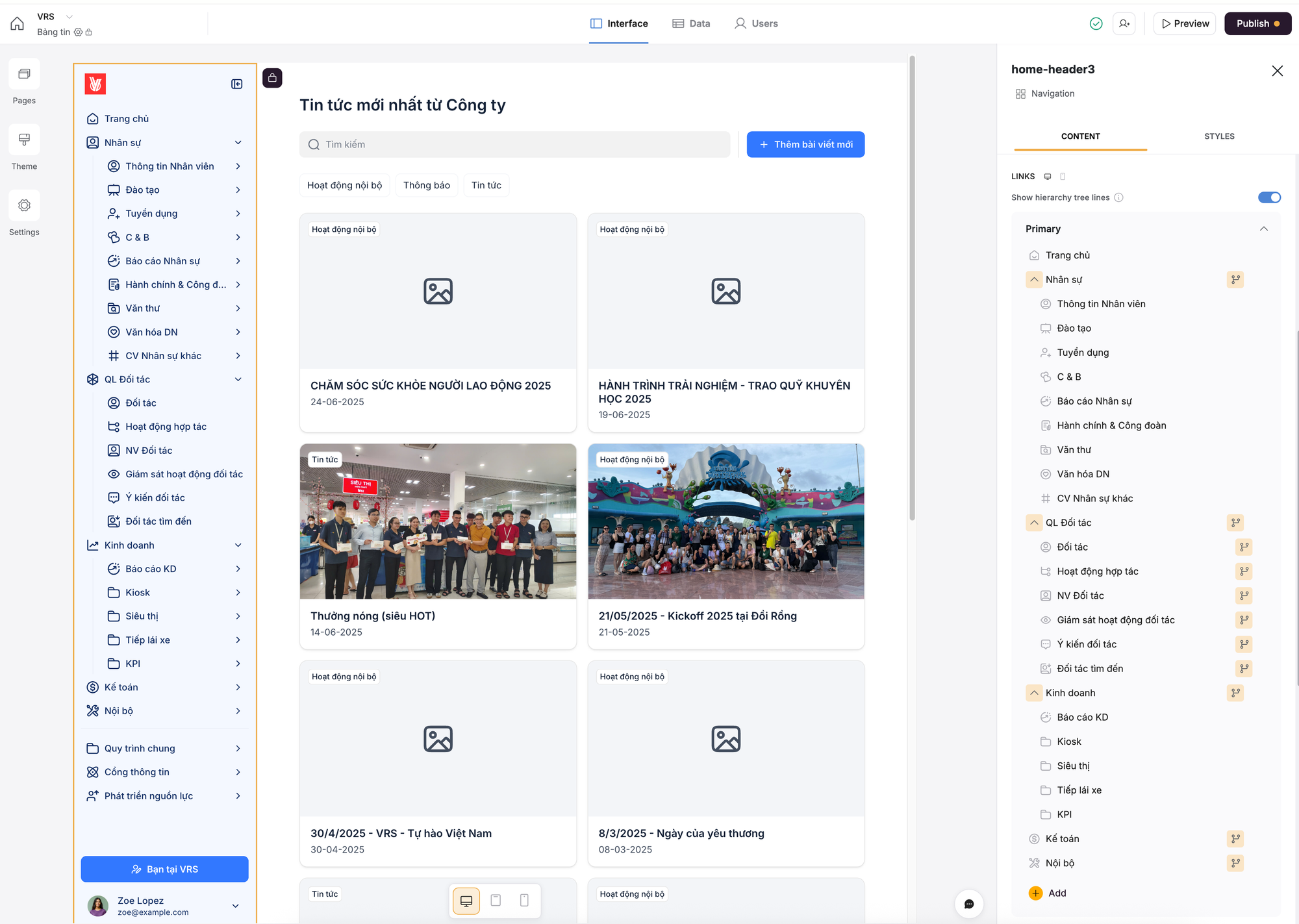Click the branch icon next to Nhân sự

point(1235,280)
